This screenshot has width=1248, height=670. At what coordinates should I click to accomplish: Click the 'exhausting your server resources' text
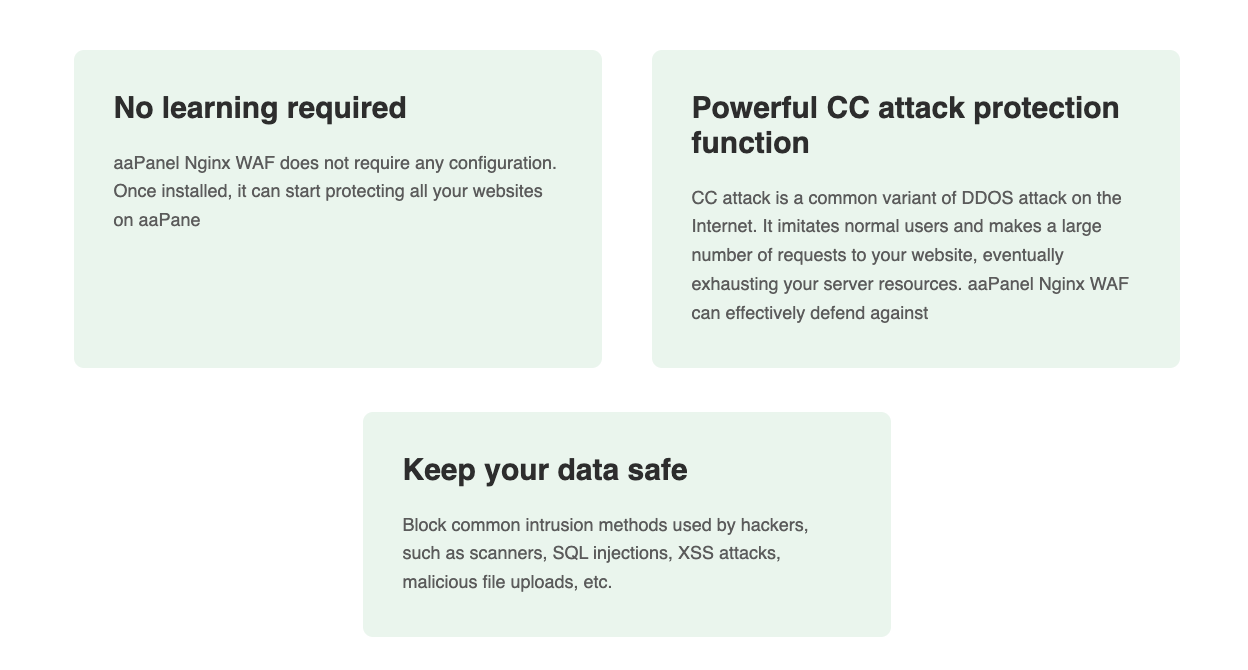point(826,284)
